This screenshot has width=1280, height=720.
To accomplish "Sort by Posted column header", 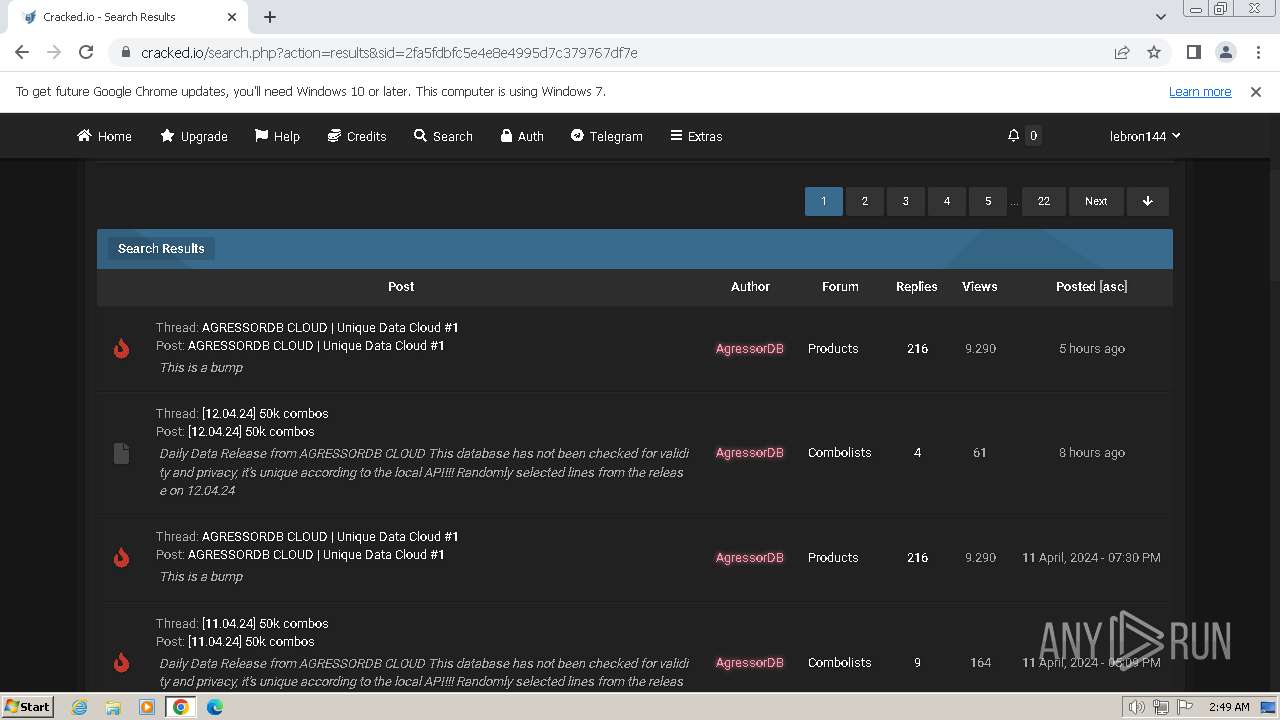I will [x=1076, y=286].
